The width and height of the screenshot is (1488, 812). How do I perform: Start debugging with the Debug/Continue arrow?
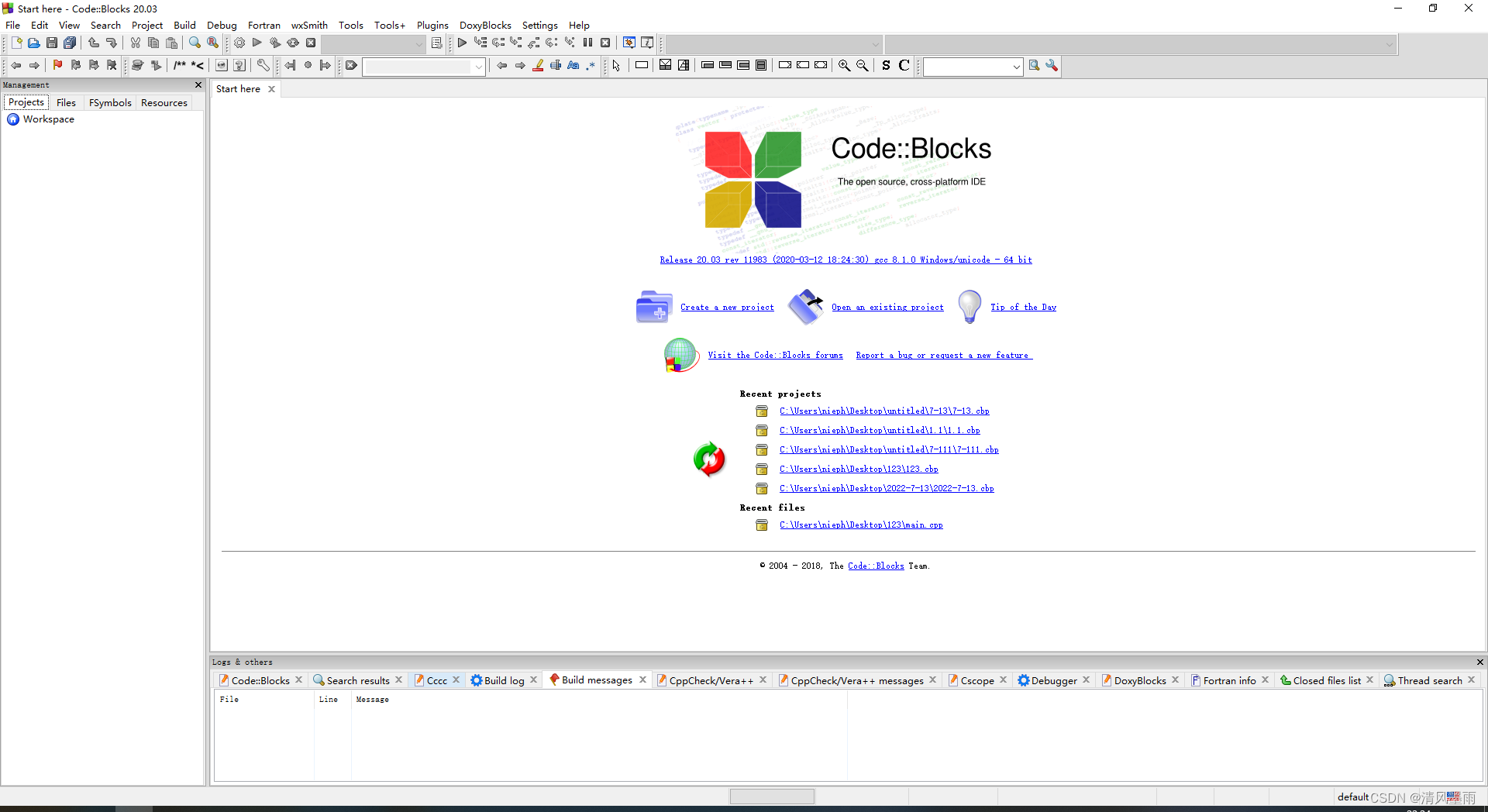tap(463, 43)
